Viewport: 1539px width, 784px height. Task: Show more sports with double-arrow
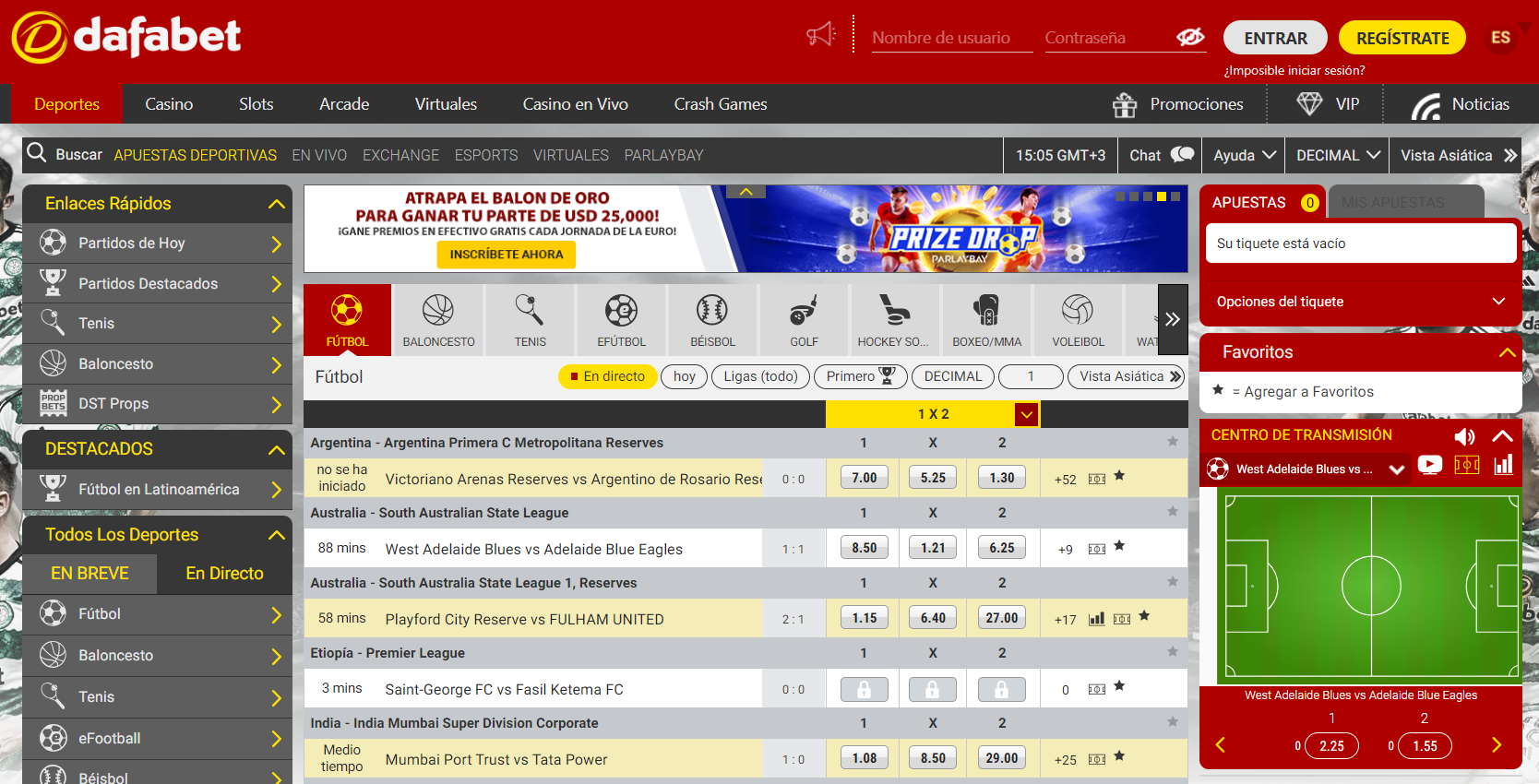point(1173,319)
